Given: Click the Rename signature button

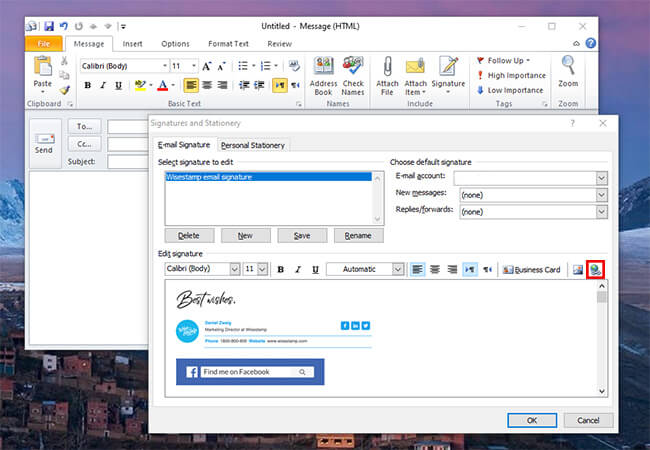Looking at the screenshot, I should click(x=358, y=236).
